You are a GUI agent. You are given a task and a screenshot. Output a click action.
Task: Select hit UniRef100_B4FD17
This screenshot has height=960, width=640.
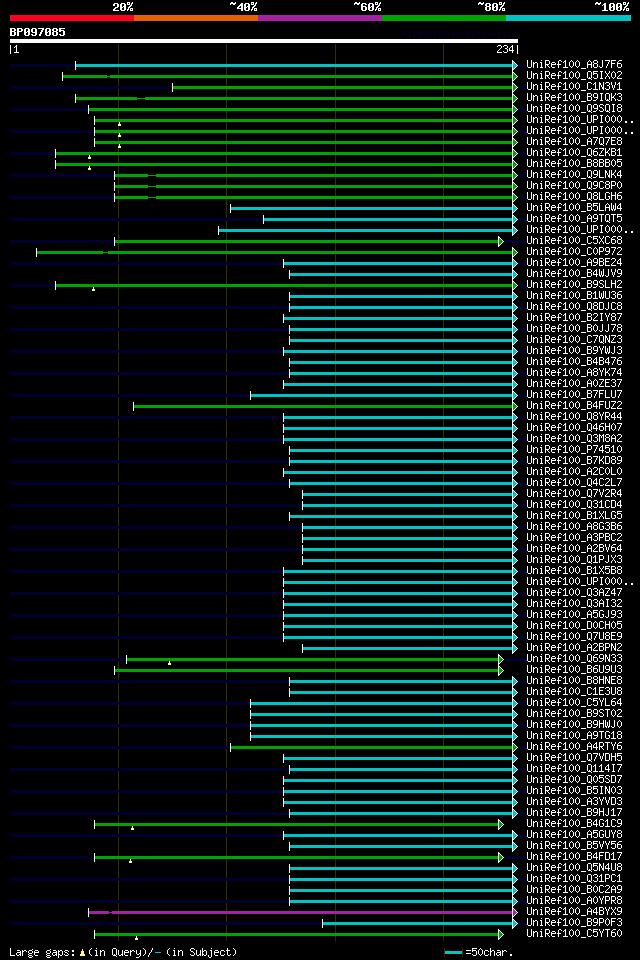click(x=574, y=857)
